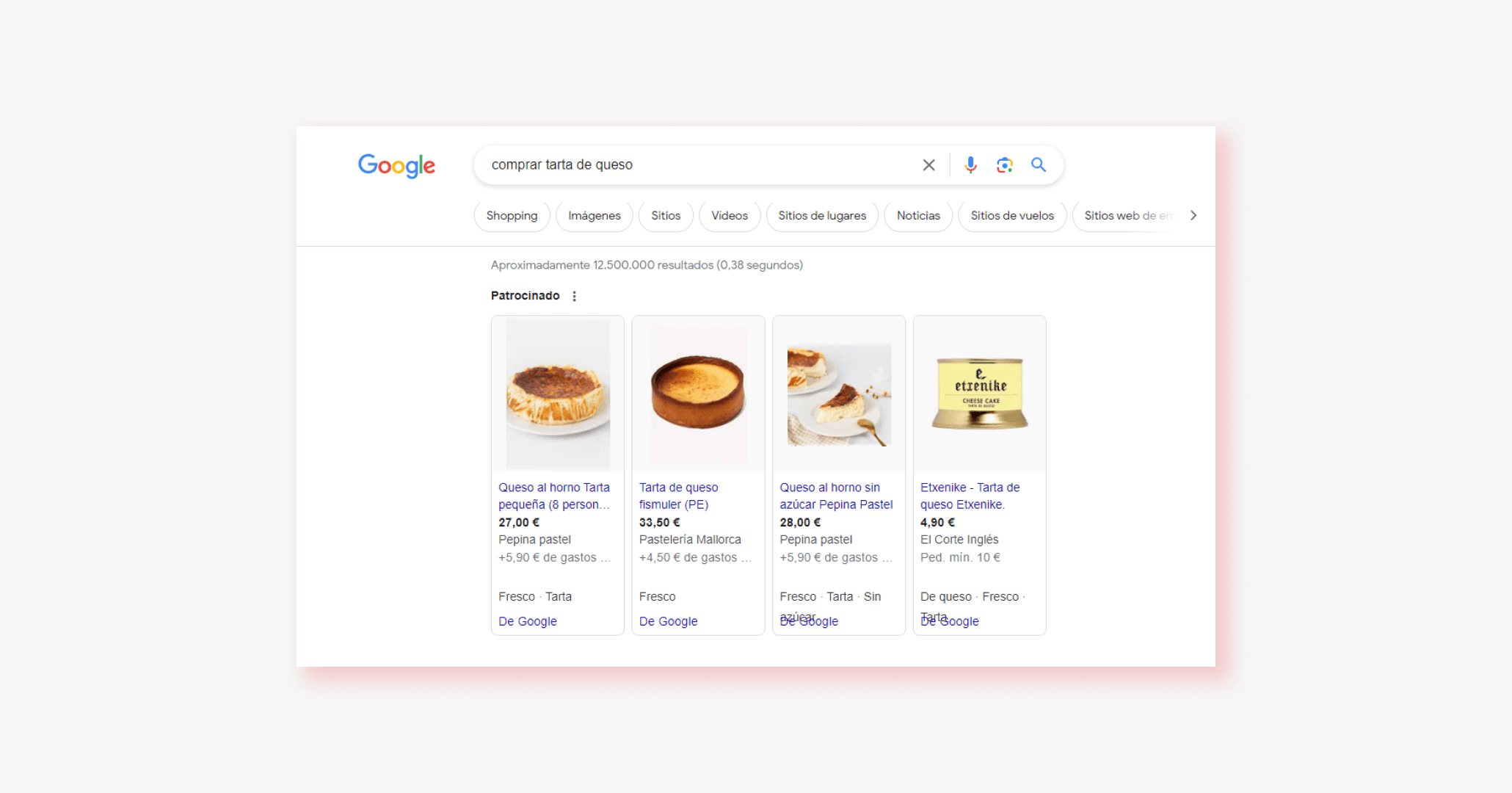Viewport: 1512px width, 793px height.
Task: Start voice search with the microphone icon
Action: click(x=970, y=165)
